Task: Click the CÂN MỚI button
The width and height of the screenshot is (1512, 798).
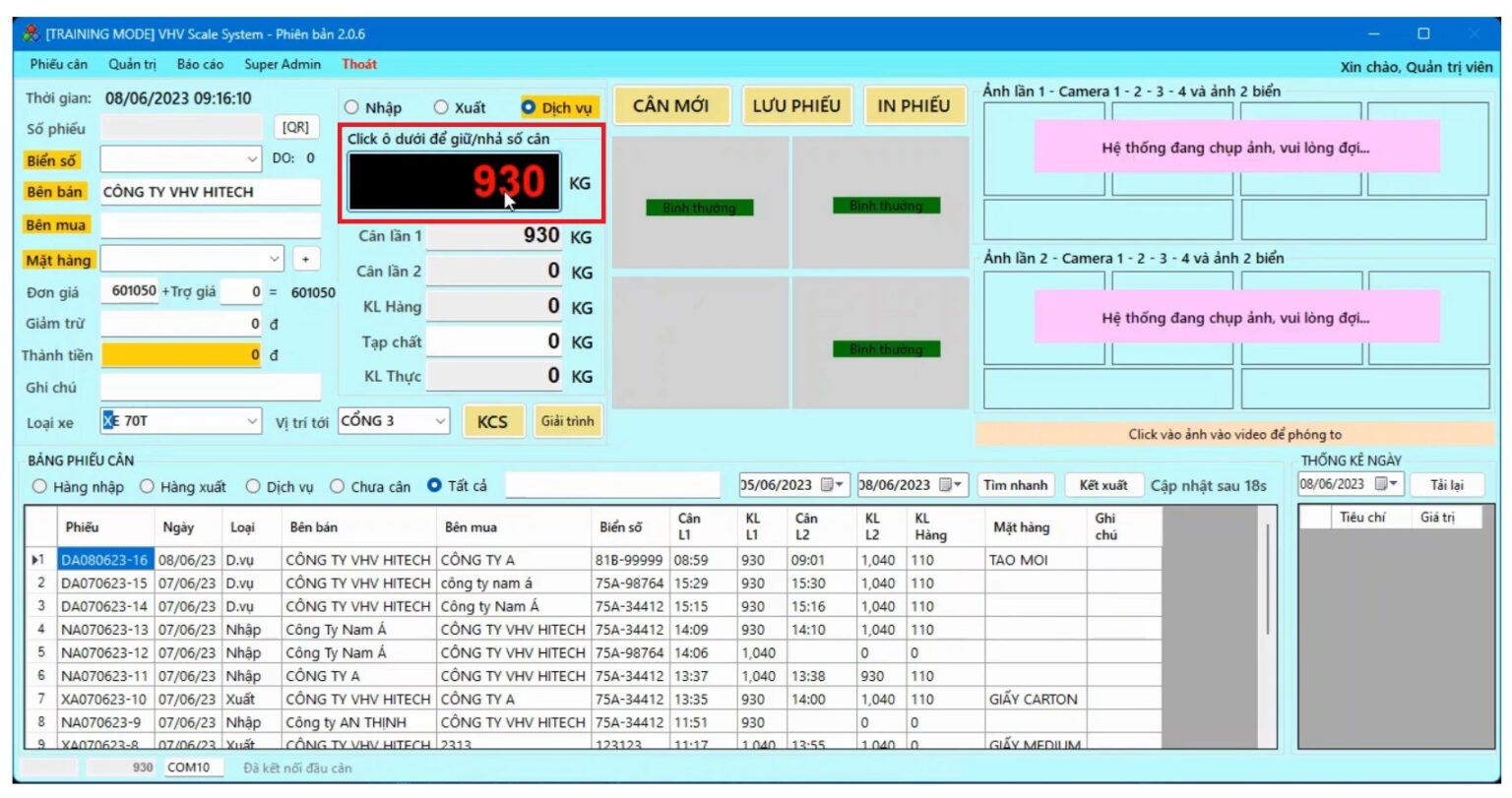Action: click(x=670, y=105)
